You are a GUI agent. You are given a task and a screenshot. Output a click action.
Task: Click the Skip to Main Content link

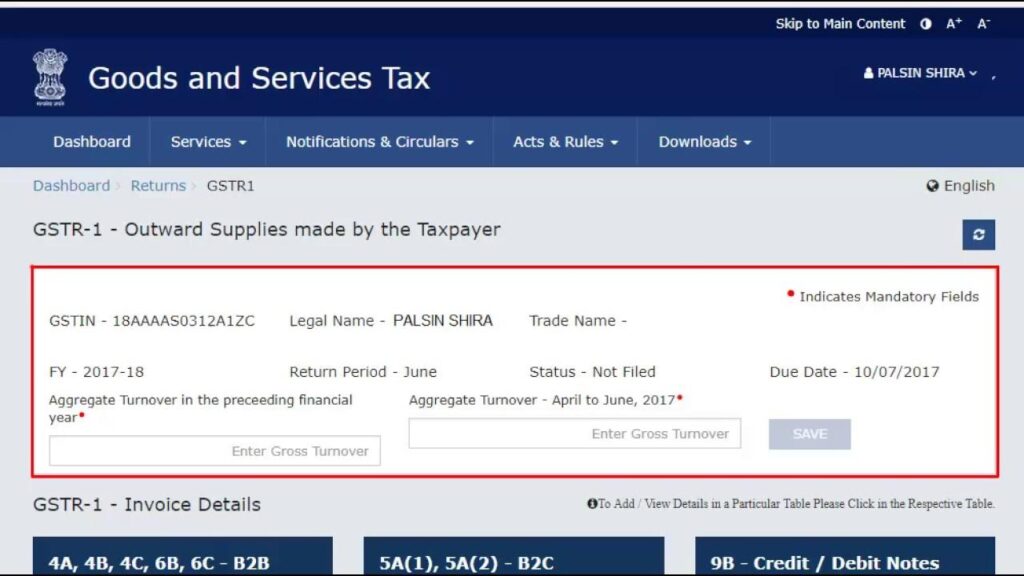pos(840,23)
